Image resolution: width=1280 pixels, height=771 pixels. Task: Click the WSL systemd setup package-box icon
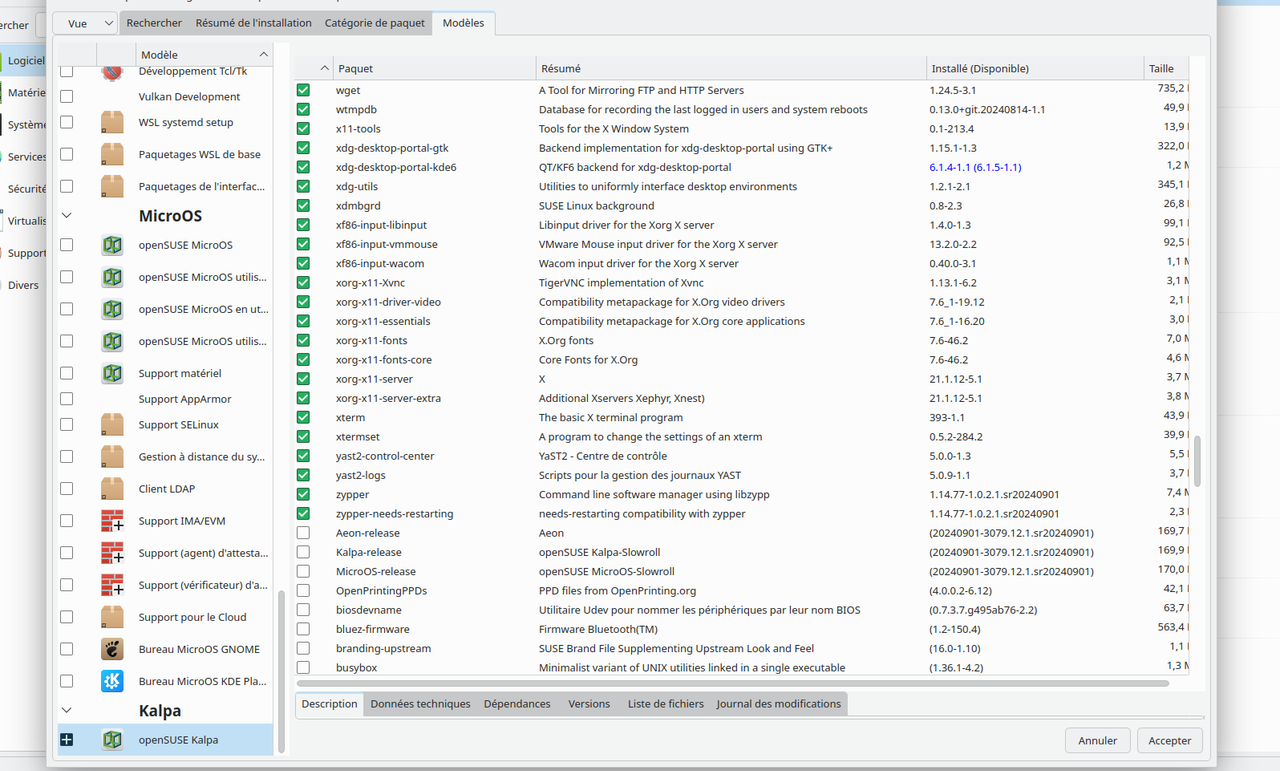click(x=112, y=122)
